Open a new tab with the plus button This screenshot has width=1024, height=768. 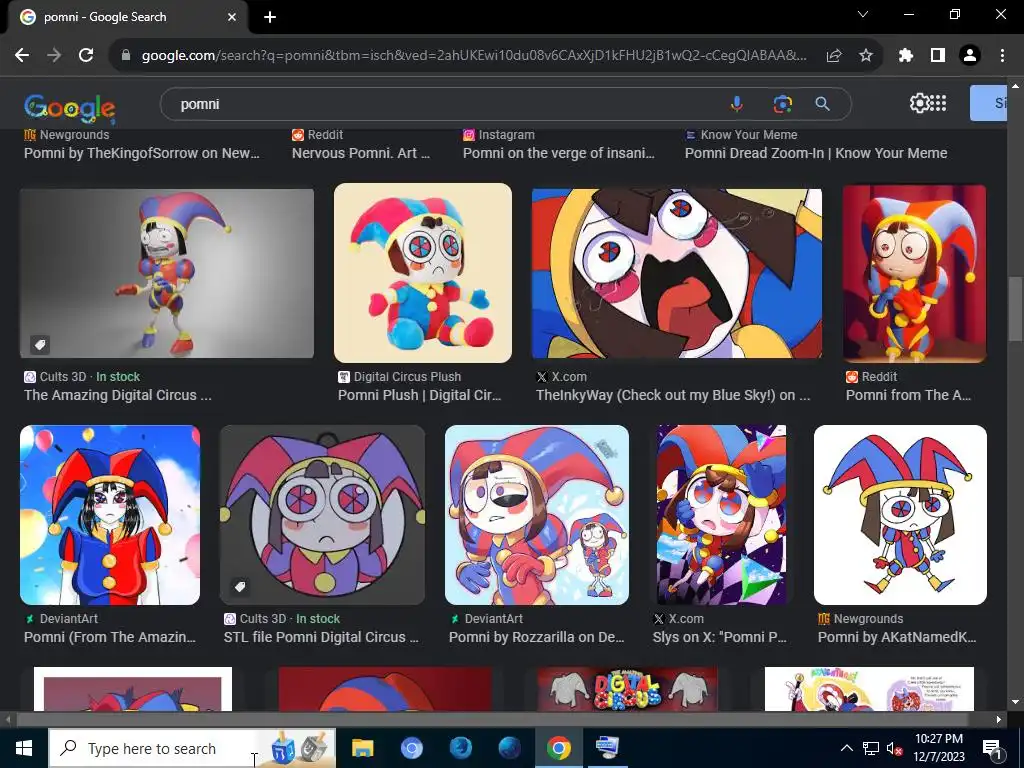pos(270,17)
